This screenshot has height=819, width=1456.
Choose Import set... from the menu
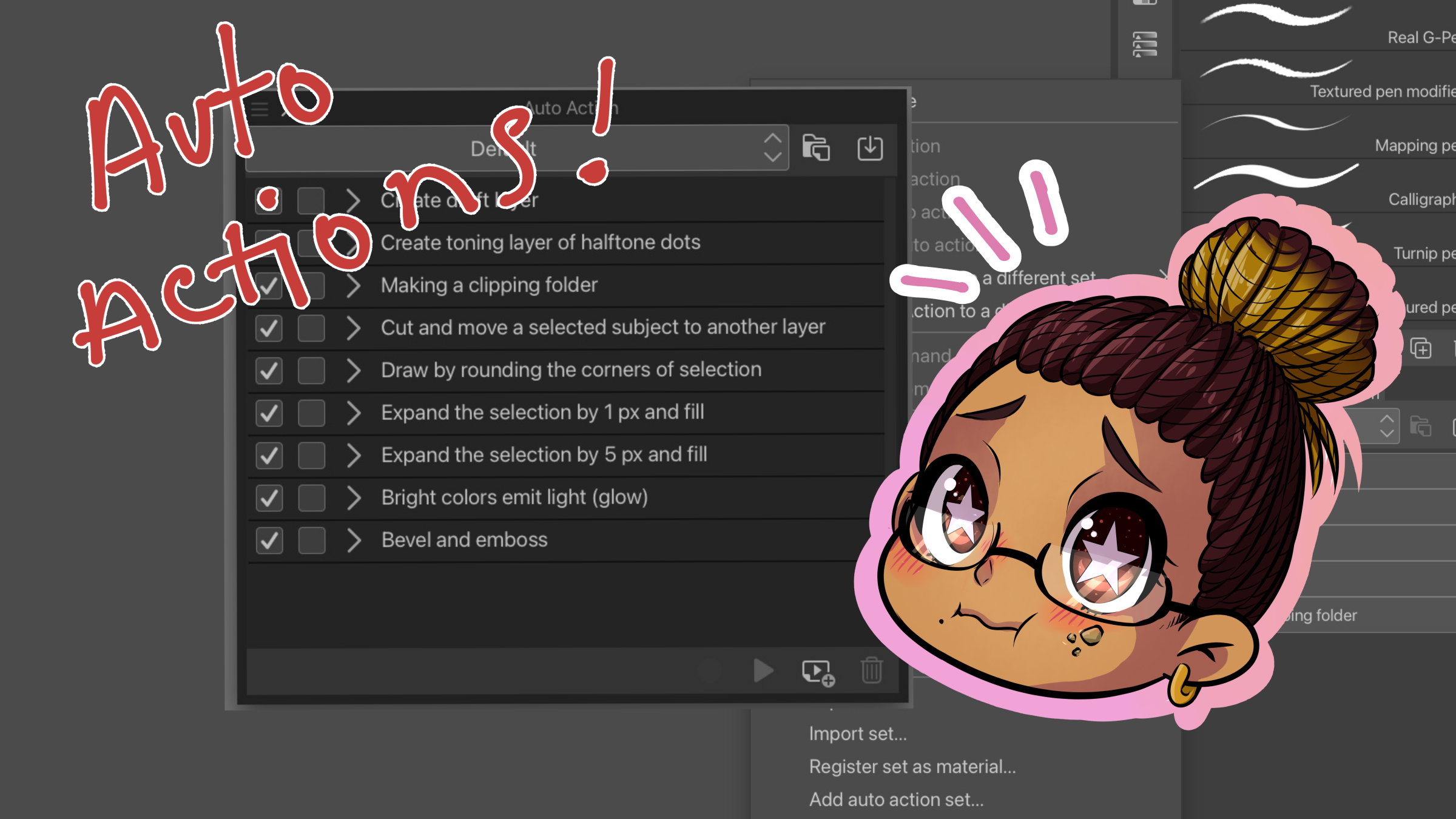[x=858, y=734]
